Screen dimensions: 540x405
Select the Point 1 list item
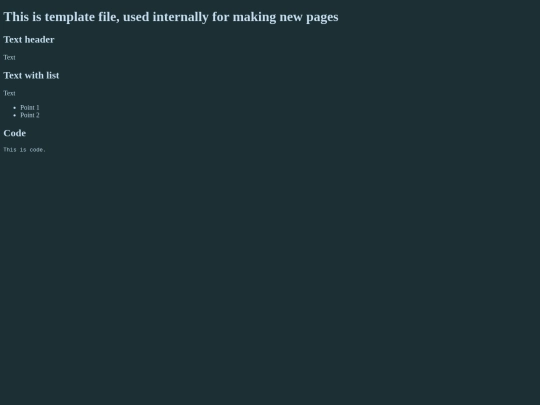[30, 107]
